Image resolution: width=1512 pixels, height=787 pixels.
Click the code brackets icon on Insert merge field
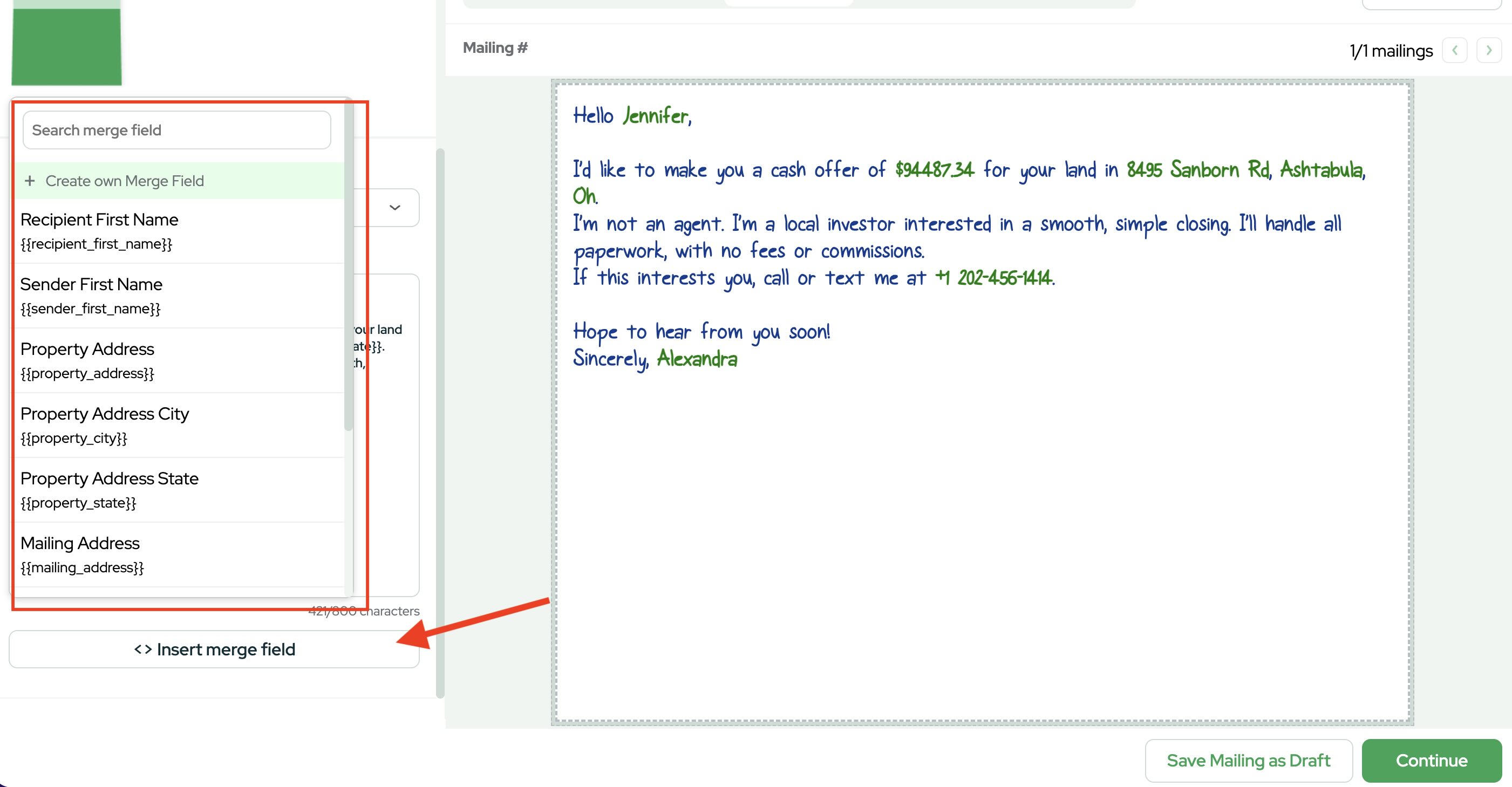coord(142,649)
